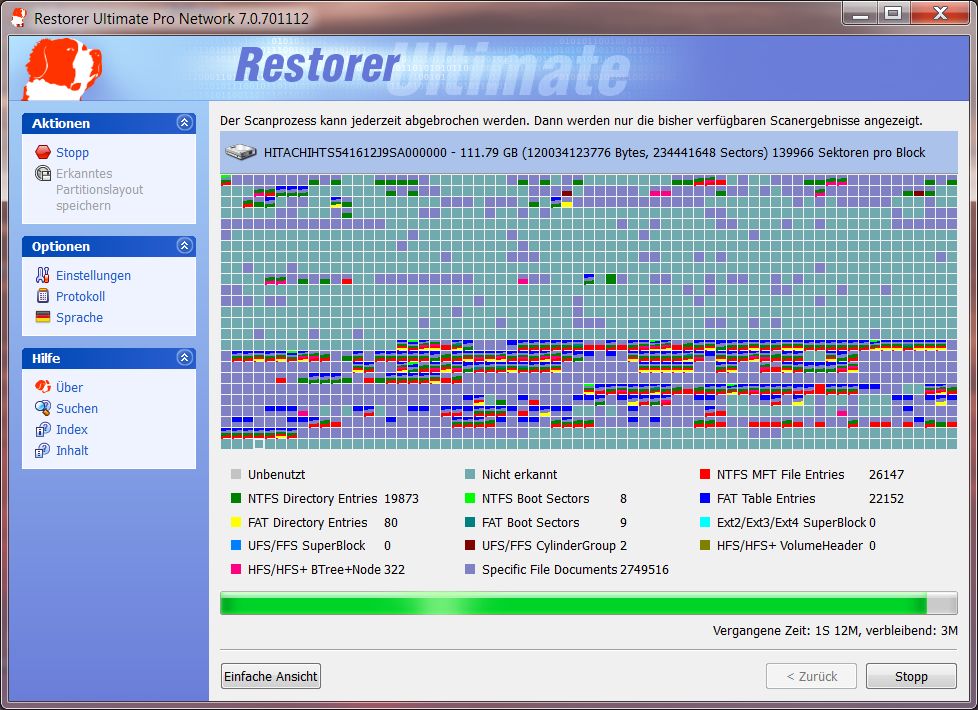
Task: Click the Aktionen panel header
Action: 109,123
